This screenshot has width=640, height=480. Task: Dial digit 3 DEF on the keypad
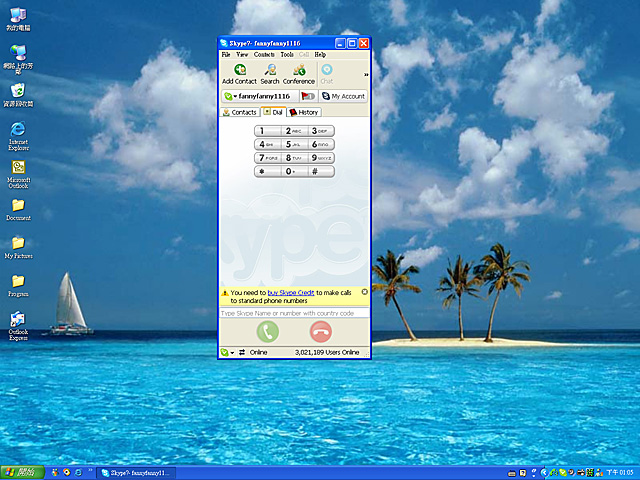[321, 131]
